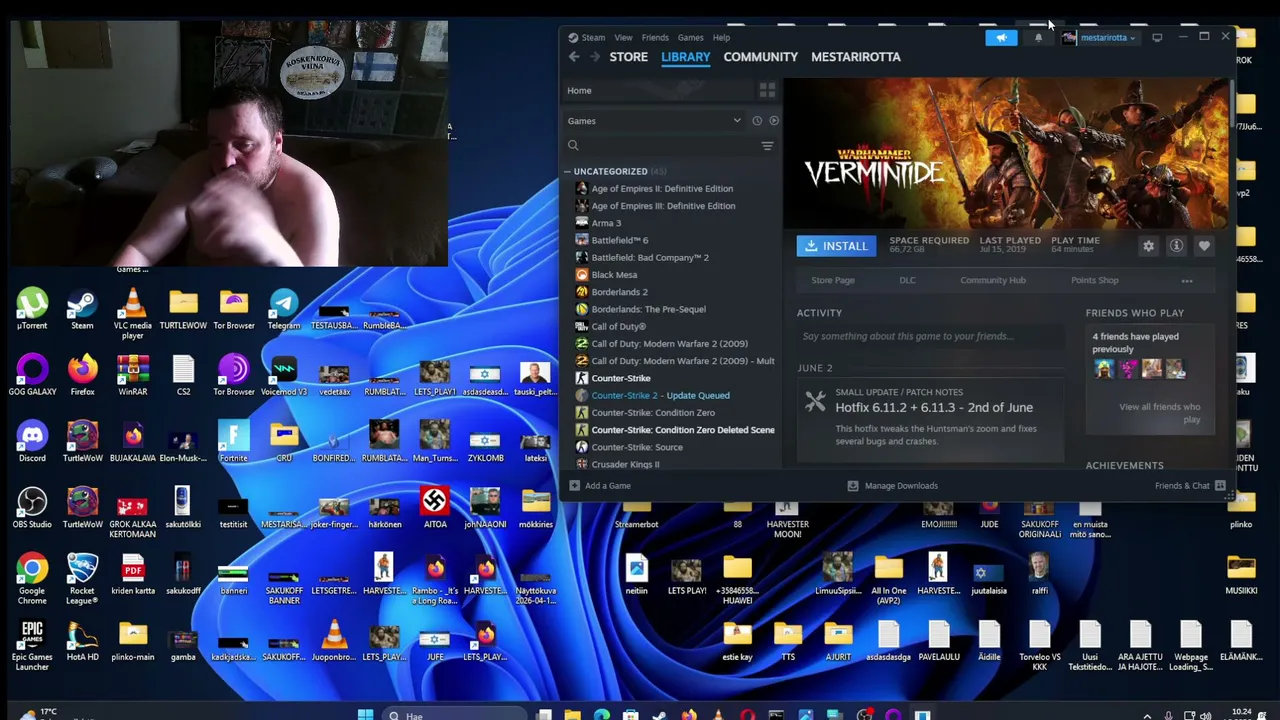Select Counter-Strike: Source in library
1280x720 pixels.
(637, 447)
